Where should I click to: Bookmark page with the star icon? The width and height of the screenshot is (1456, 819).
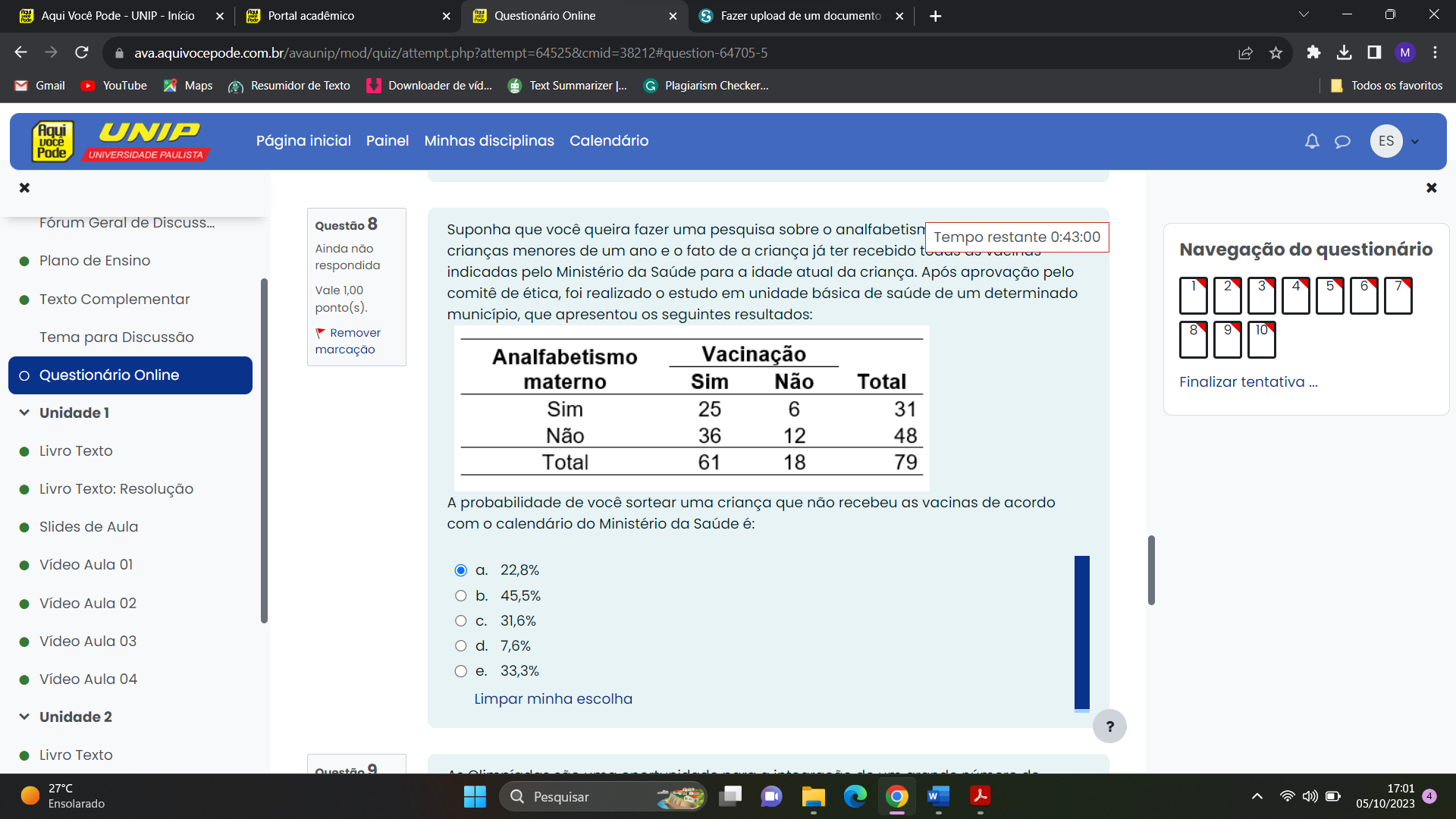point(1276,52)
